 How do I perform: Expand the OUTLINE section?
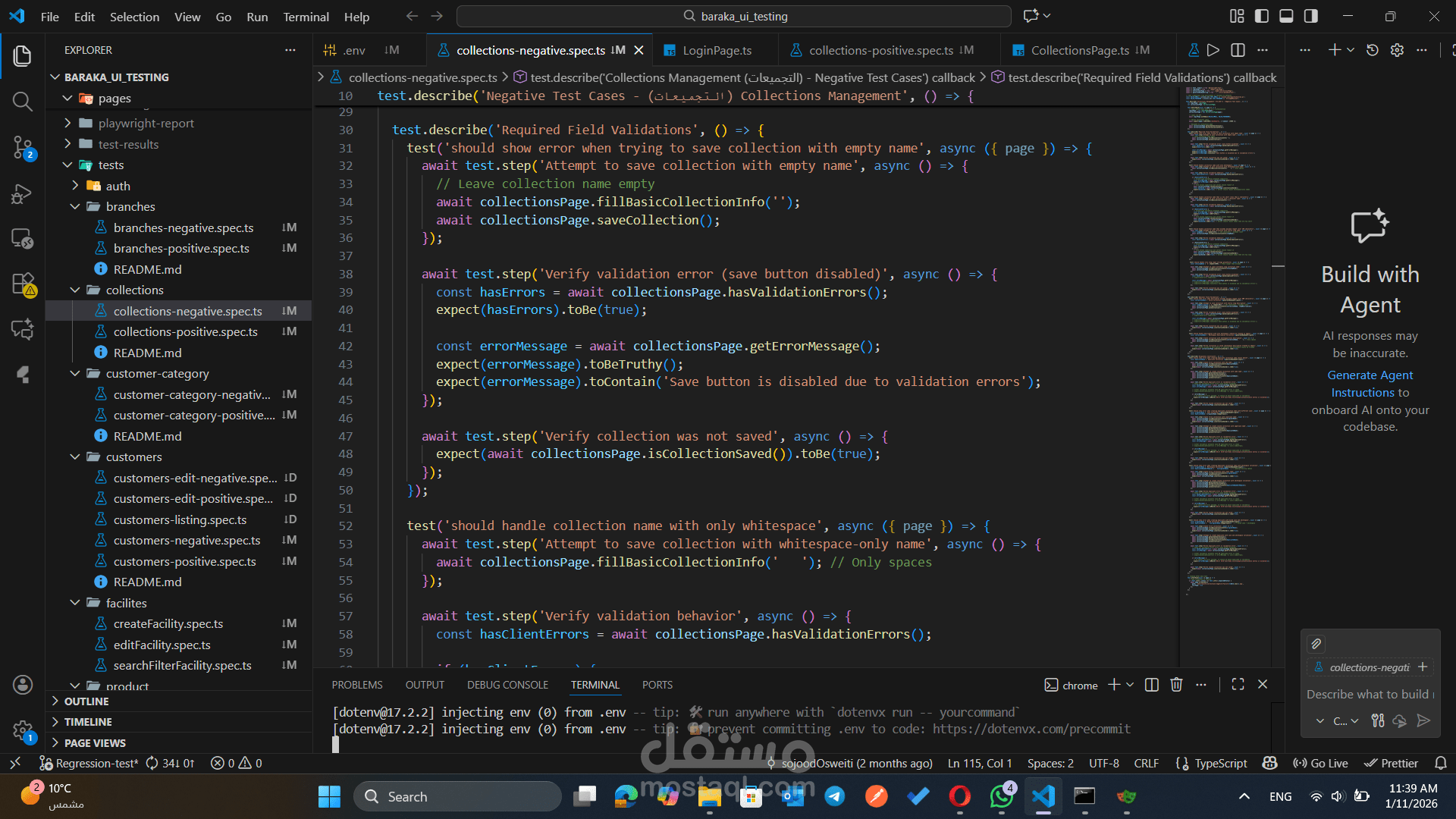point(86,701)
